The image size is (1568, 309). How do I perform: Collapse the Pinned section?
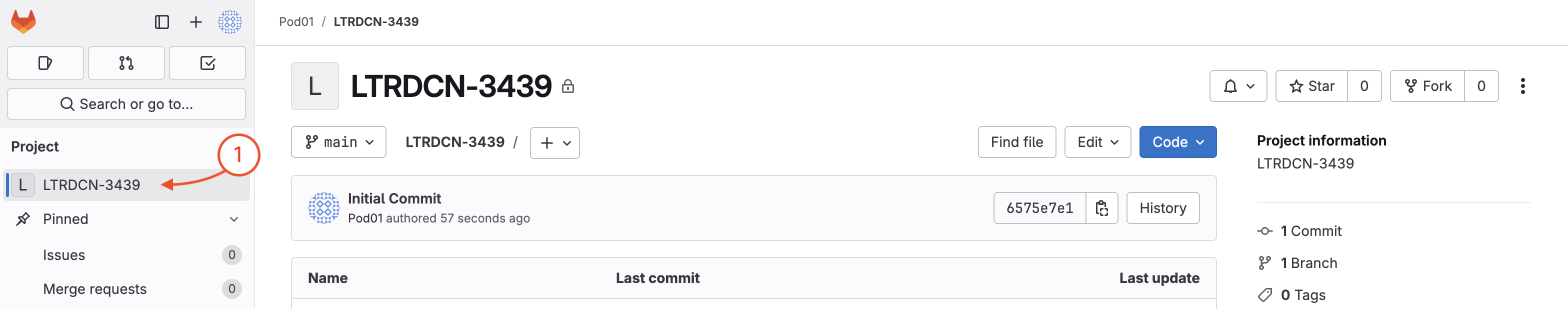pos(233,219)
